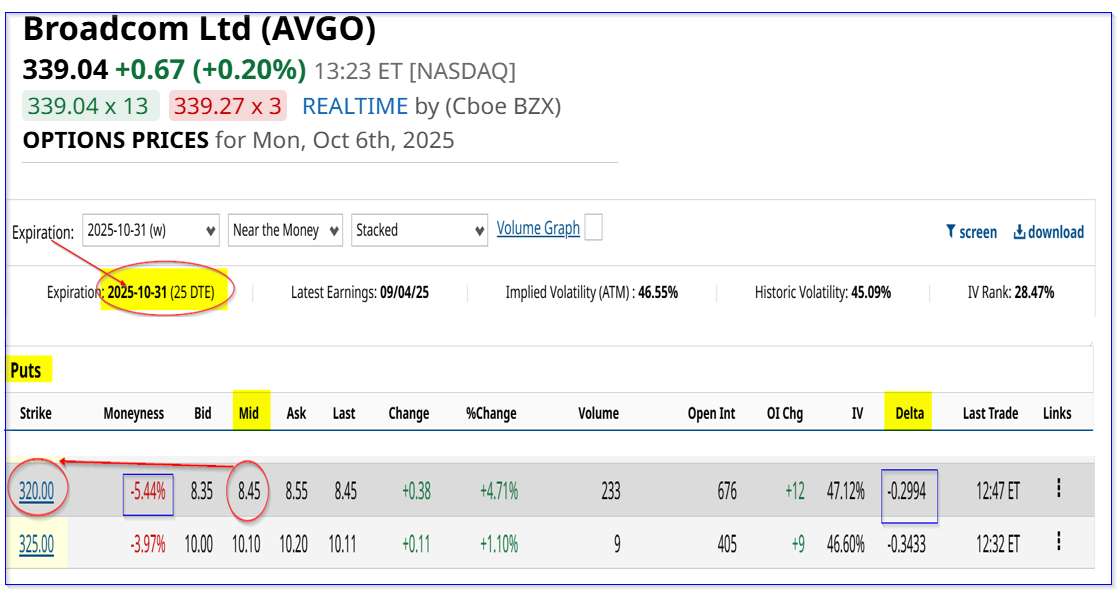
Task: Sort by the Mid column header
Action: click(x=246, y=413)
